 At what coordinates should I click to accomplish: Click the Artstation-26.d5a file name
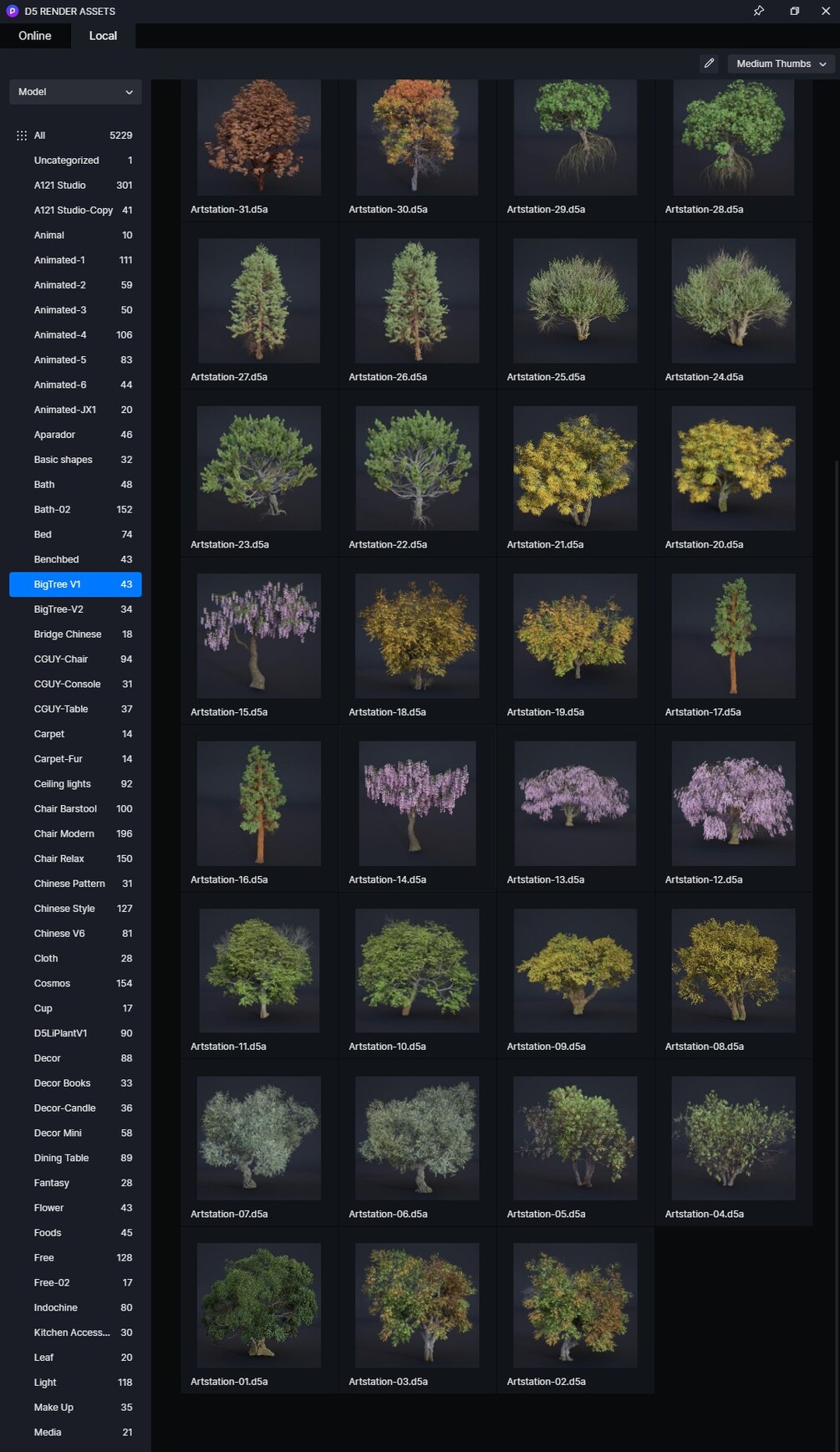[x=388, y=377]
